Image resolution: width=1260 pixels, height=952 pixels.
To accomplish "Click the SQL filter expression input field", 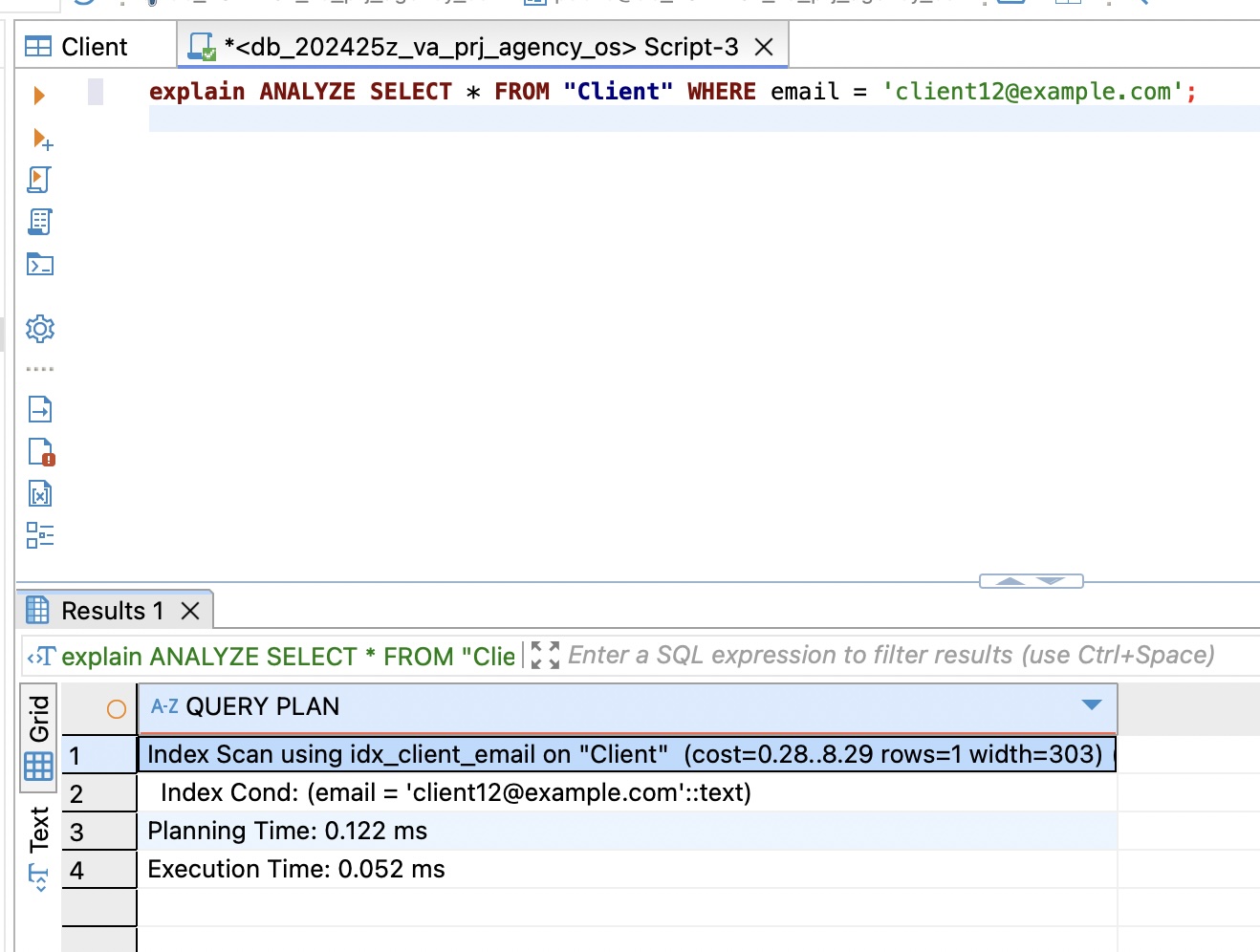I will [x=889, y=656].
